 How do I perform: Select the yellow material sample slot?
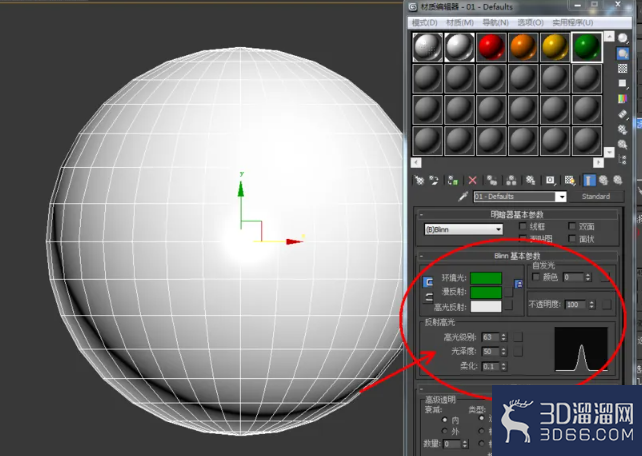[x=555, y=47]
